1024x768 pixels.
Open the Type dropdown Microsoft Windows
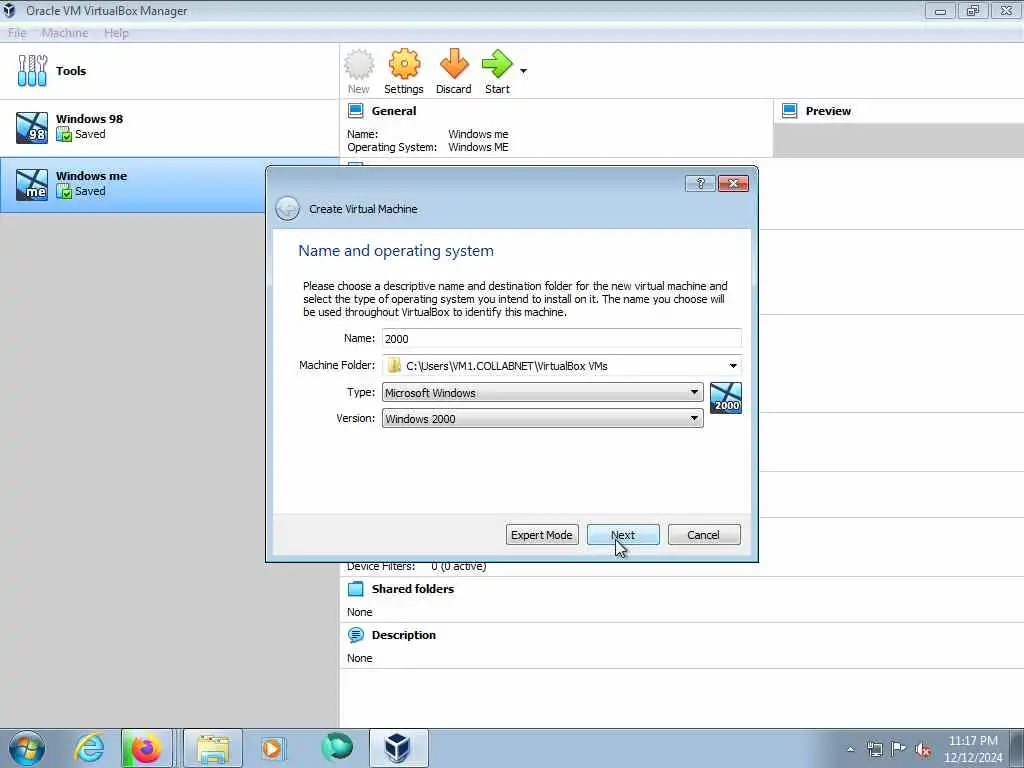tap(542, 392)
